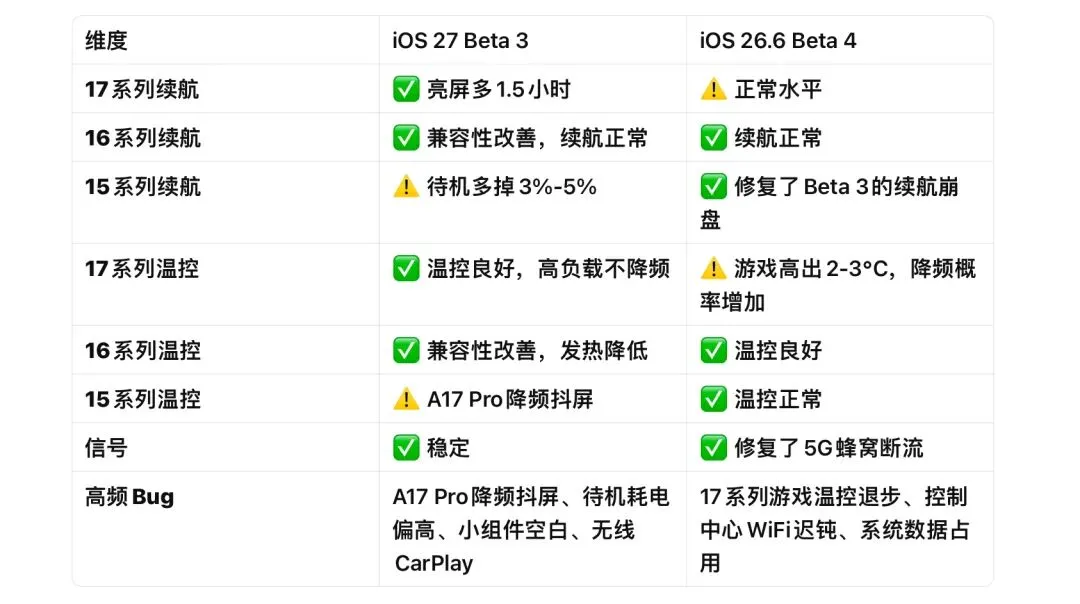Click green check beside 温控正常

(x=713, y=399)
